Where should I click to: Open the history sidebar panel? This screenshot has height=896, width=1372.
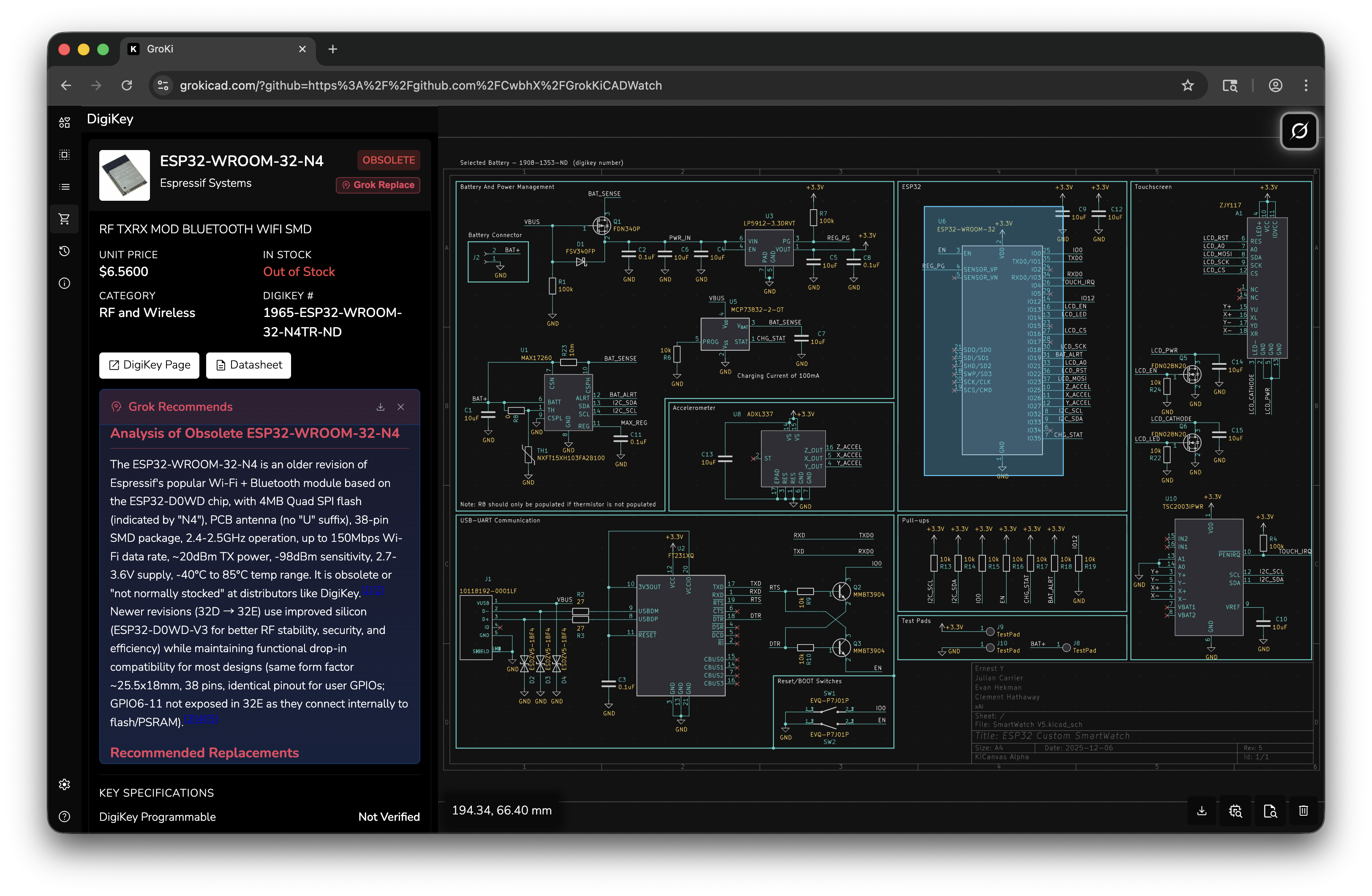pos(65,251)
